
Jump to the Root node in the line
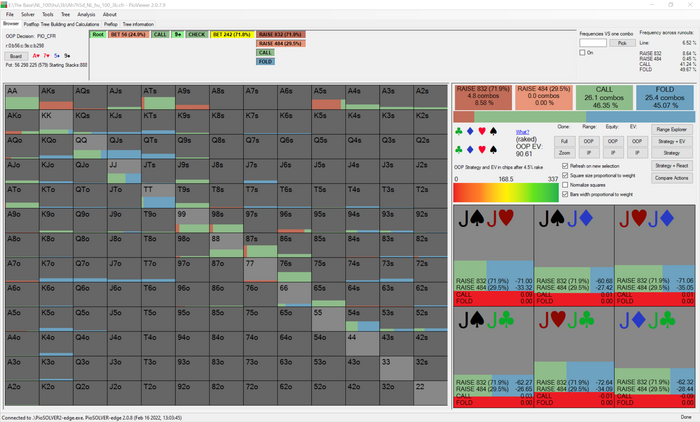pos(98,34)
